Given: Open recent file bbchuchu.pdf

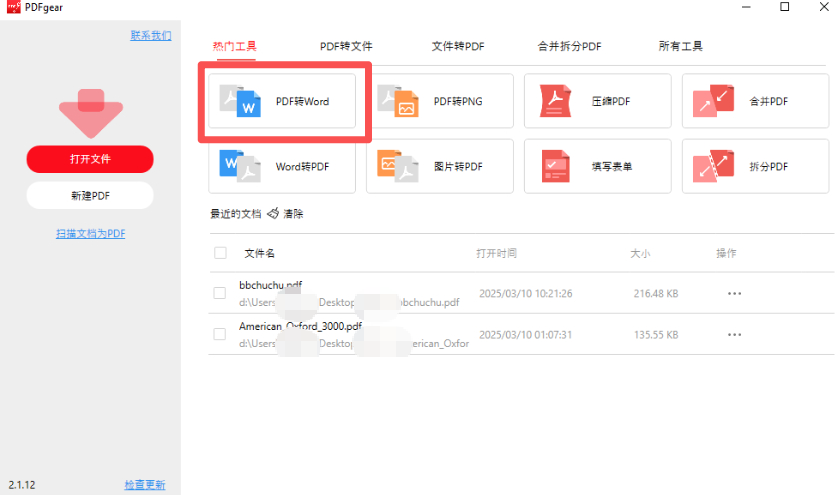Looking at the screenshot, I should click(271, 285).
